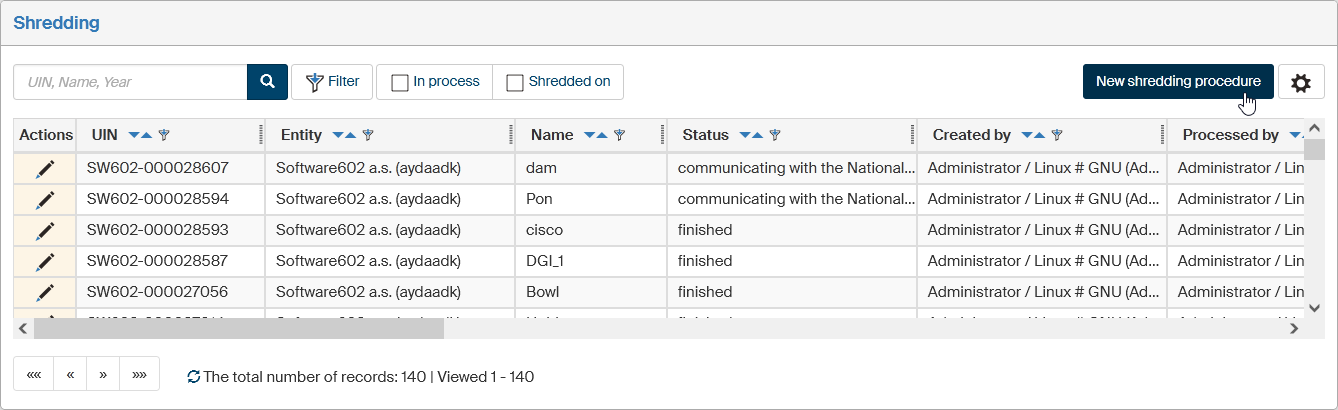Open the gear settings icon
Image resolution: width=1338 pixels, height=410 pixels.
(1300, 83)
